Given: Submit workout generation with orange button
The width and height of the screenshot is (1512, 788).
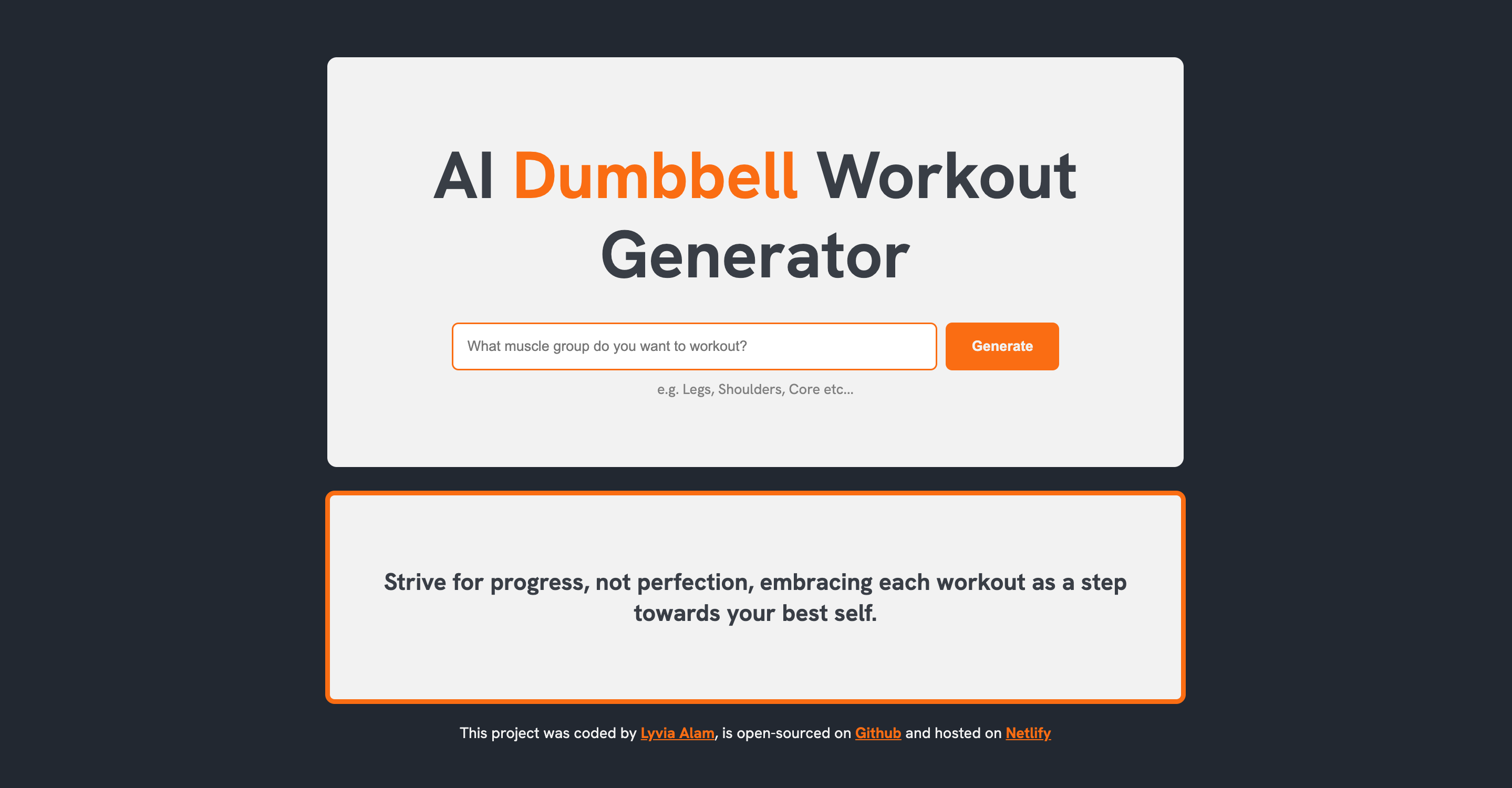Looking at the screenshot, I should click(x=1002, y=346).
